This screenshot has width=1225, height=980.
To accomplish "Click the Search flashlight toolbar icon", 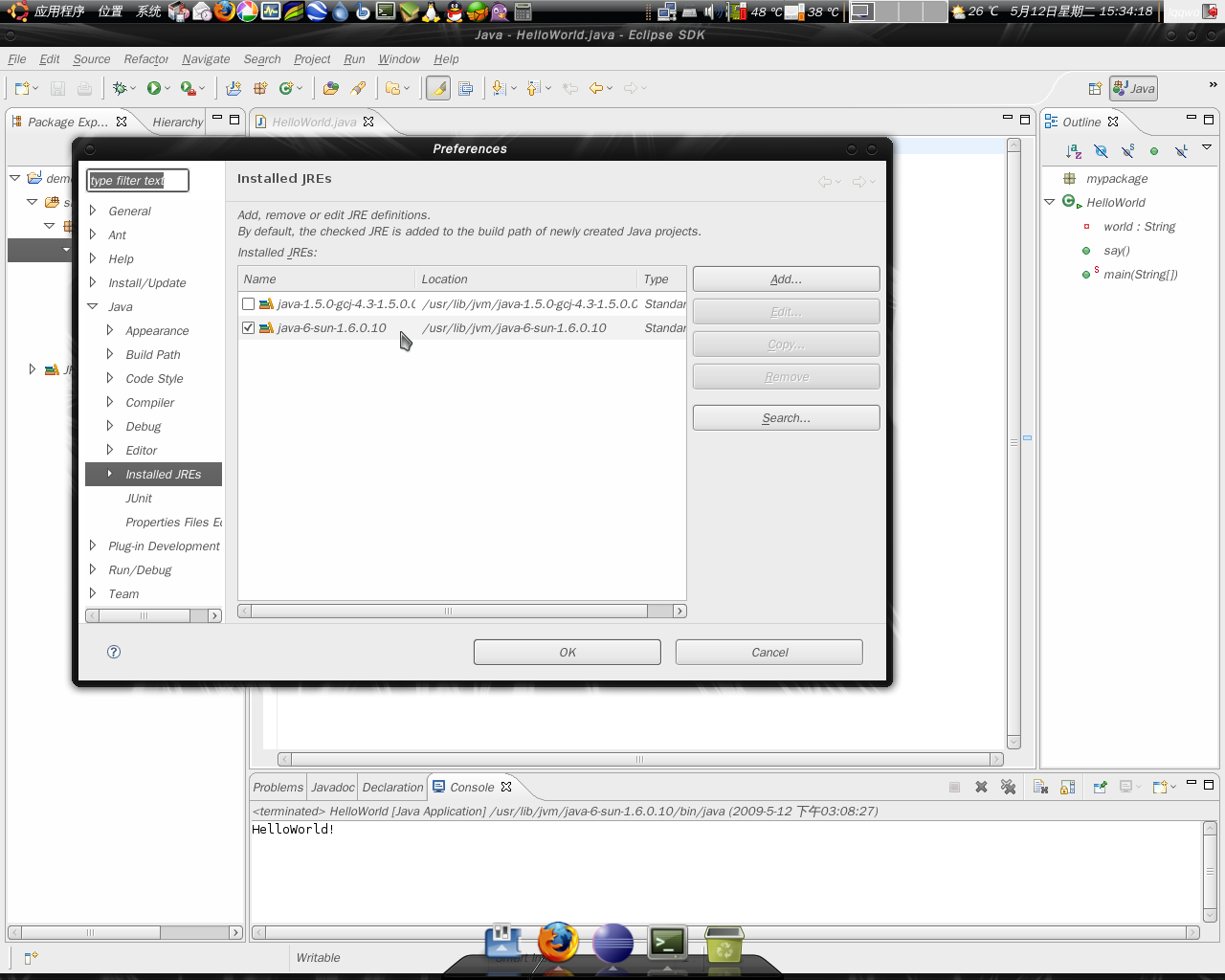I will coord(358,88).
